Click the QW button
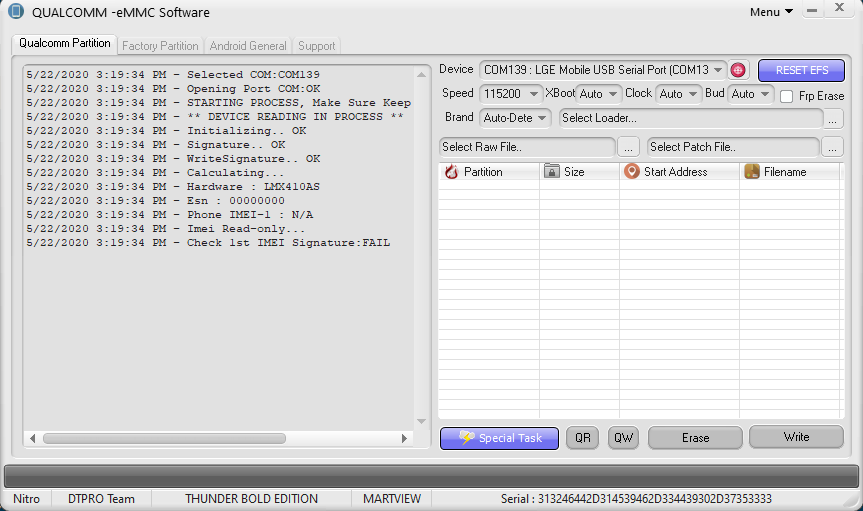Screen dimensions: 863x511 [623, 438]
